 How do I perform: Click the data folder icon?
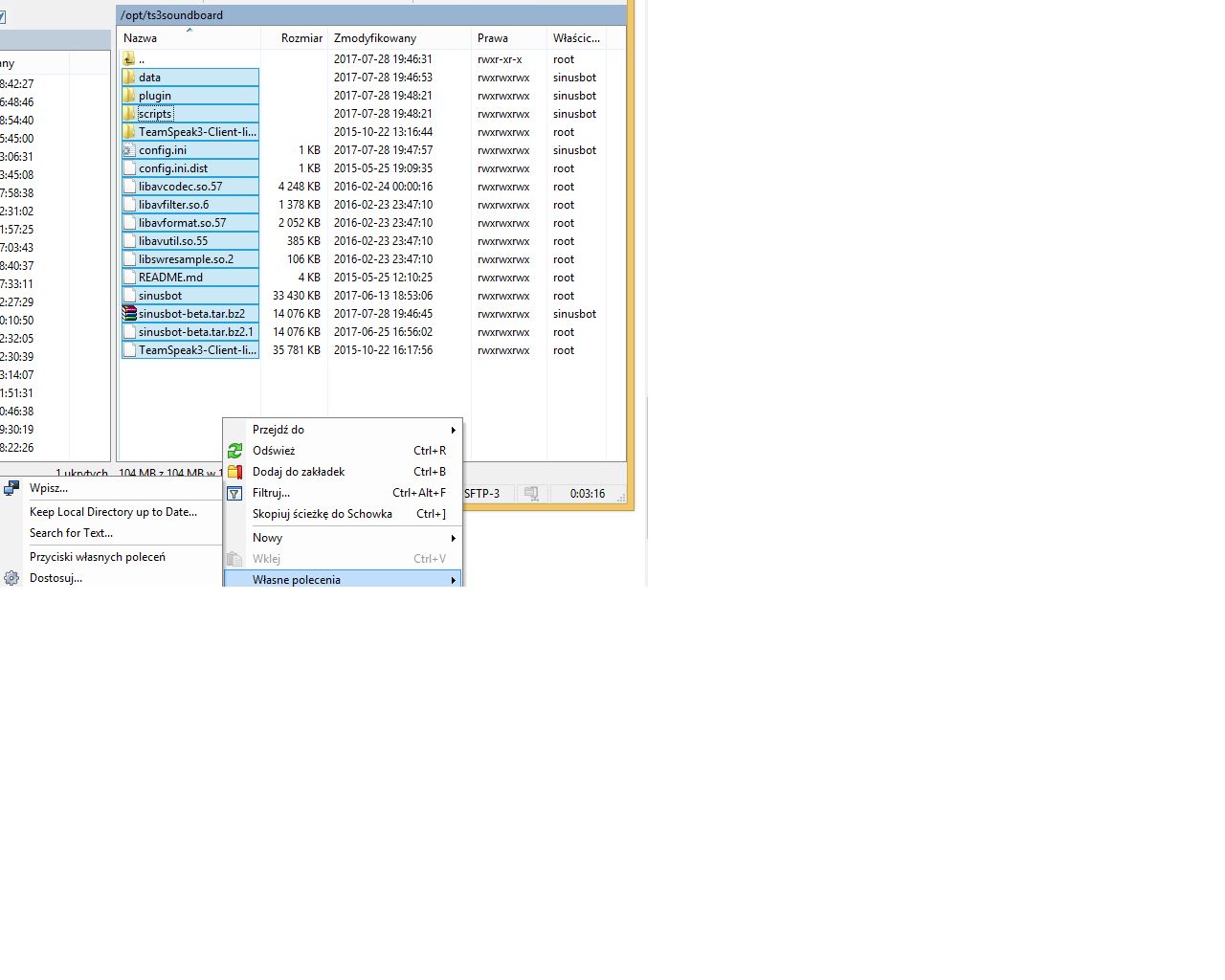coord(129,78)
